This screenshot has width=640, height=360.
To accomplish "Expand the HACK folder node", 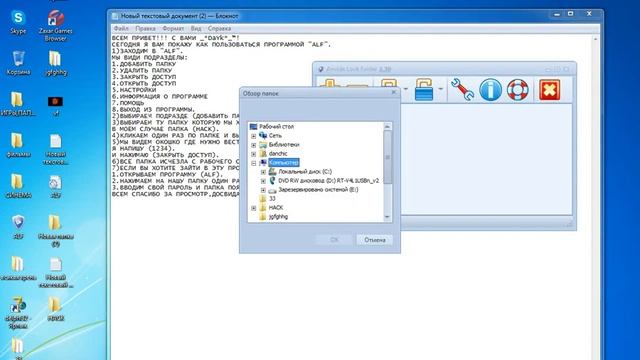I will point(253,208).
